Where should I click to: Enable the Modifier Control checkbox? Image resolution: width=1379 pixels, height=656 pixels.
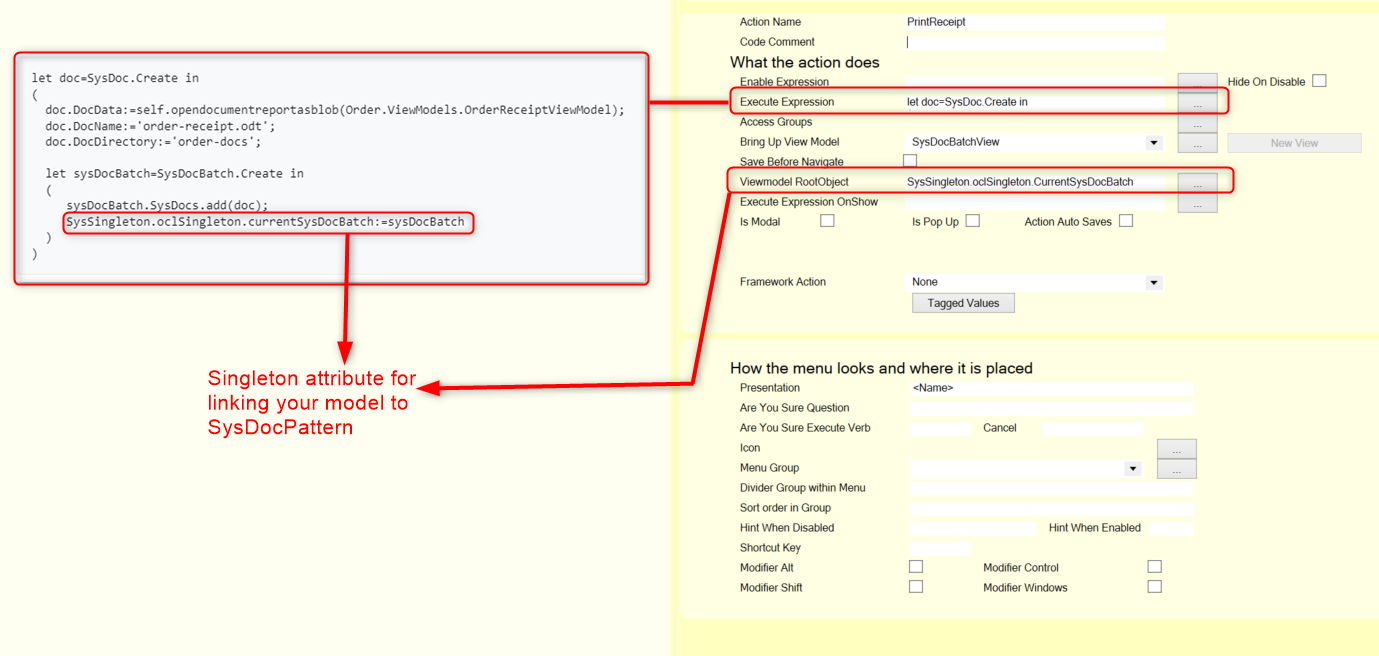[1155, 567]
